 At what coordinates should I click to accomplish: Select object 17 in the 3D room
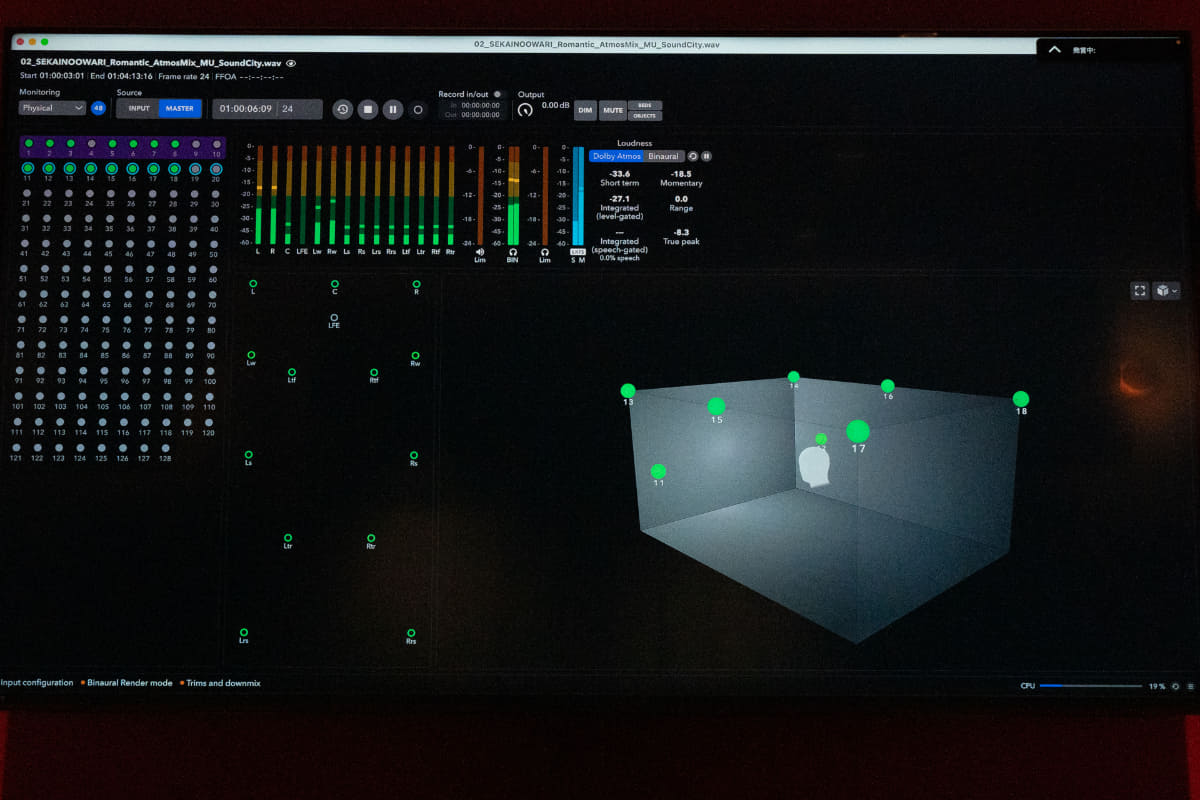pyautogui.click(x=858, y=431)
